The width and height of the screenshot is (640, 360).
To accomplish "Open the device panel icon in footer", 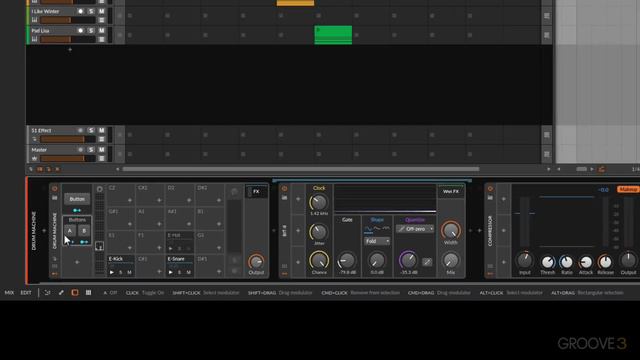I will point(75,293).
